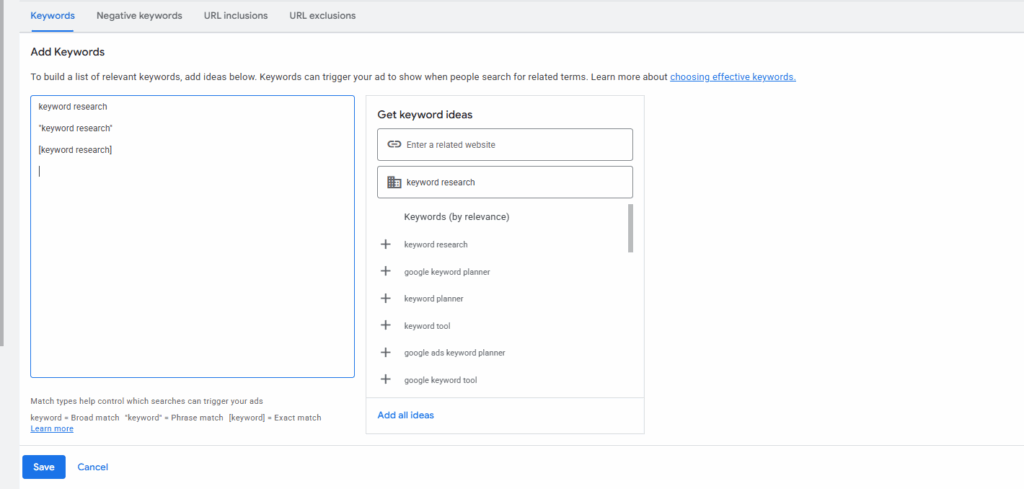
Task: Click the Cancel button
Action: tap(92, 467)
